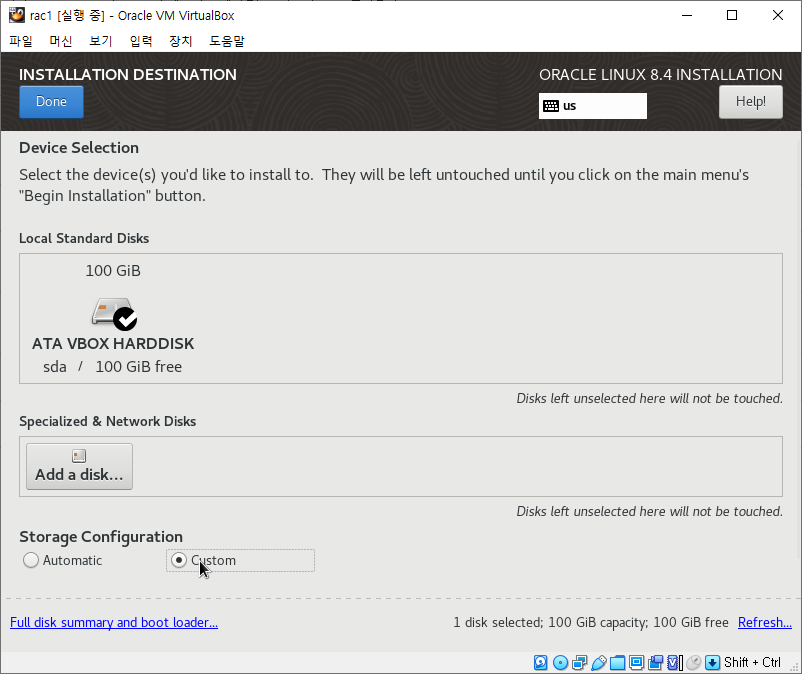Image resolution: width=802 pixels, height=674 pixels.
Task: Click the mouse integration status icon
Action: [x=694, y=663]
